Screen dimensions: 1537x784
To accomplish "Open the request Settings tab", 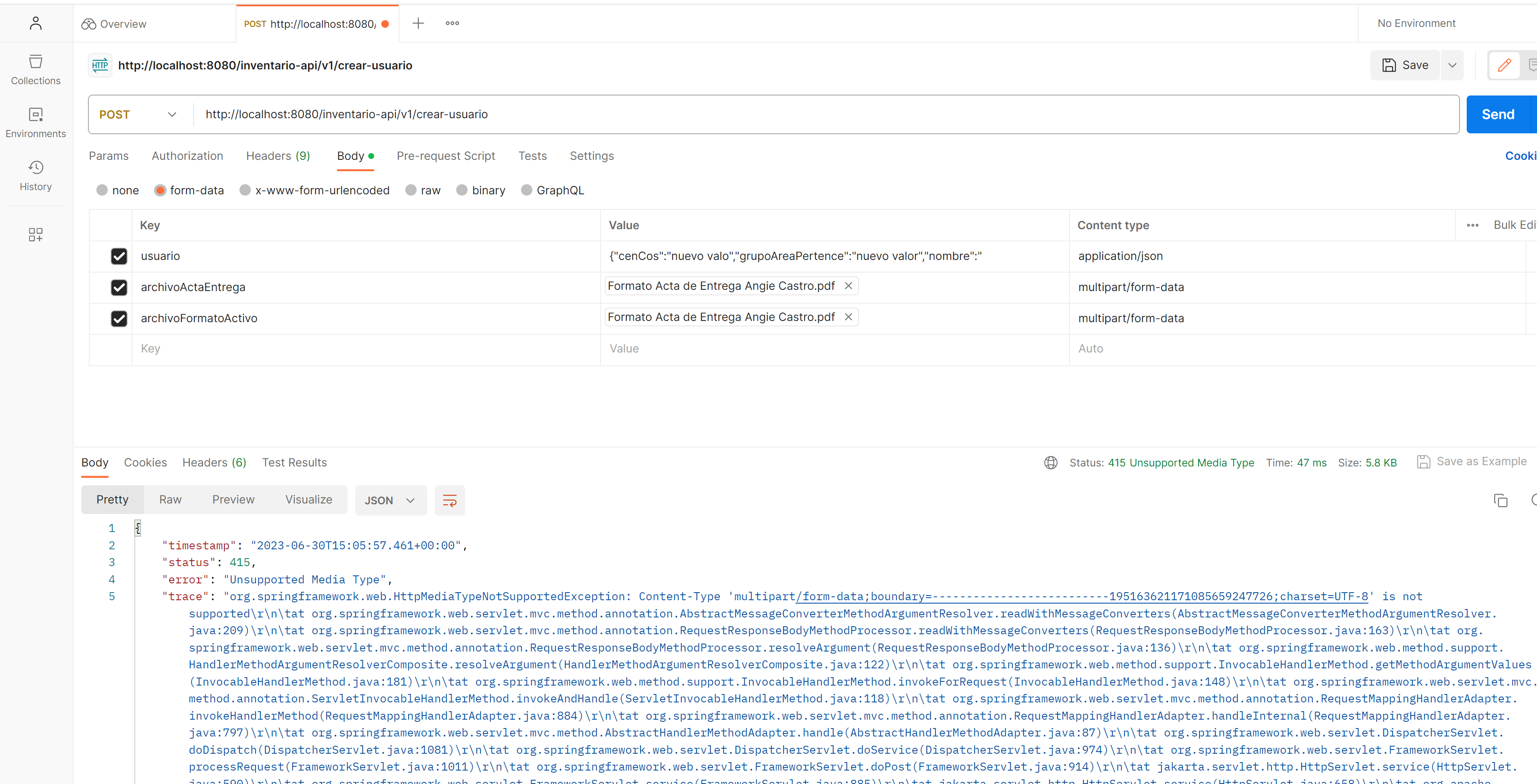I will [x=591, y=156].
